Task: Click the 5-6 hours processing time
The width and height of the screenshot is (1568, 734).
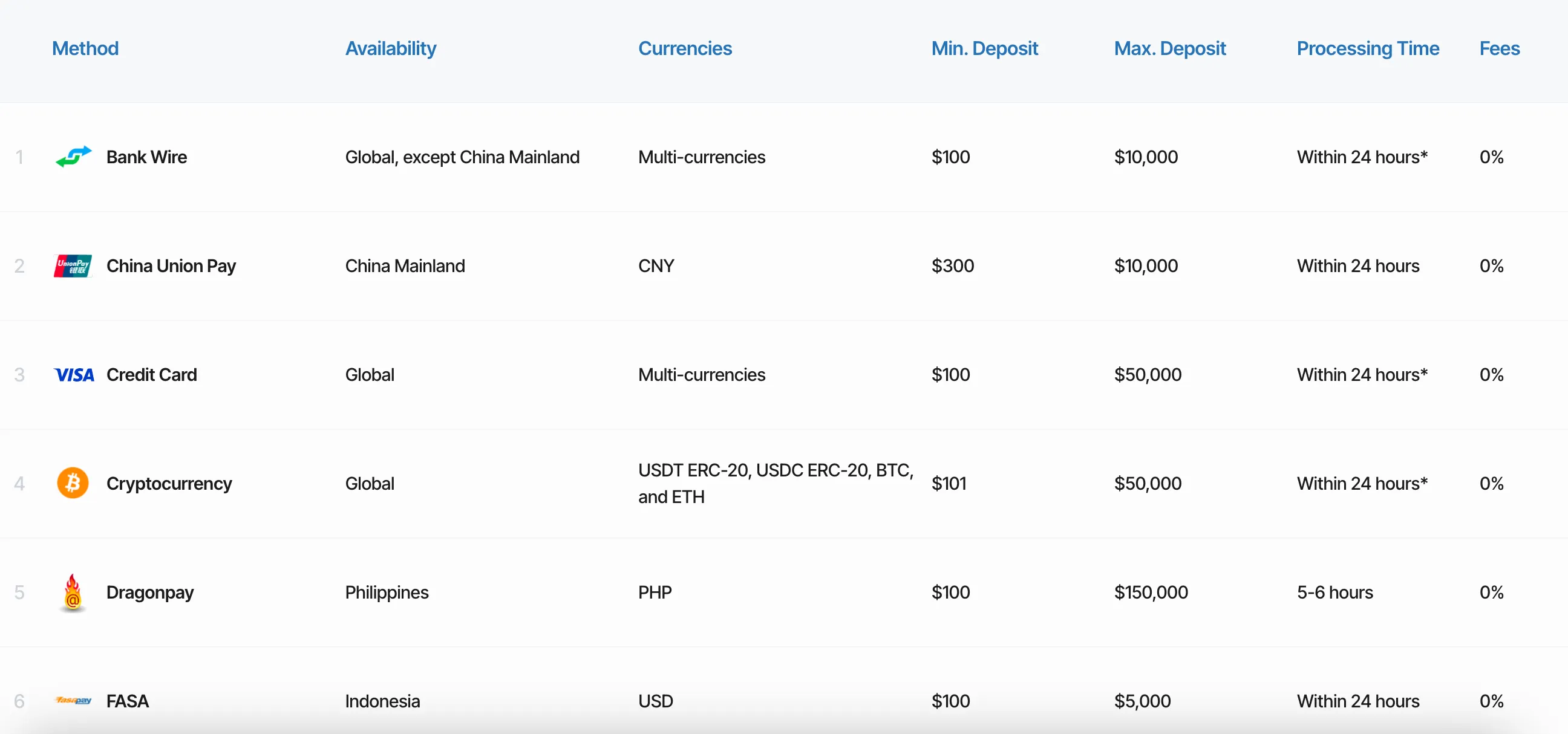Action: pos(1335,593)
